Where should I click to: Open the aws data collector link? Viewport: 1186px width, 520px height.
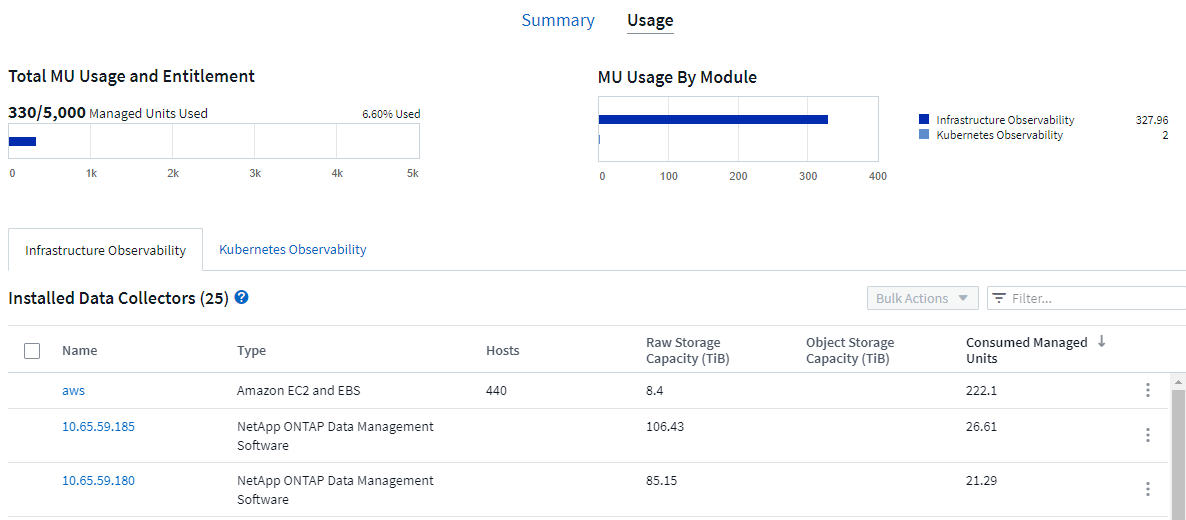click(73, 391)
